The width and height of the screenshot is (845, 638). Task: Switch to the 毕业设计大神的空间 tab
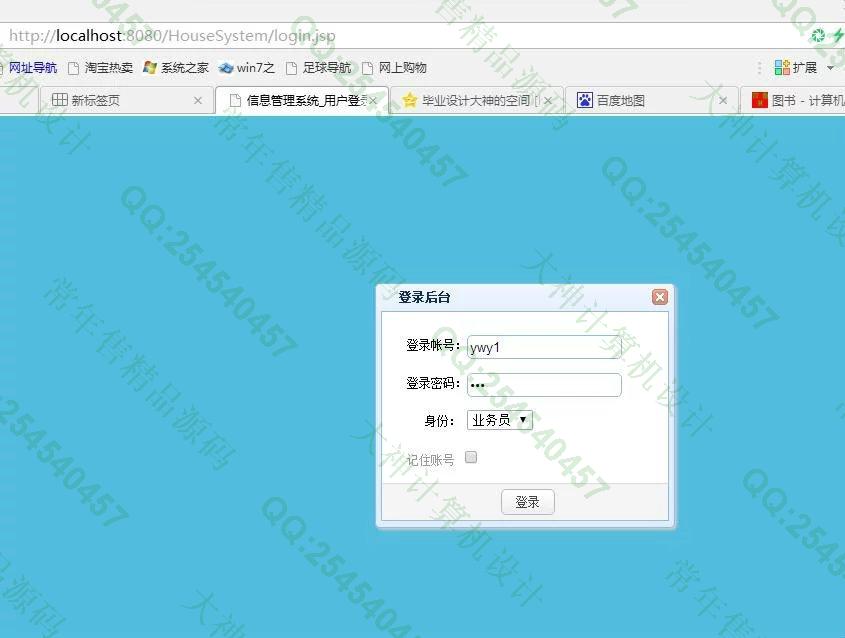(477, 100)
